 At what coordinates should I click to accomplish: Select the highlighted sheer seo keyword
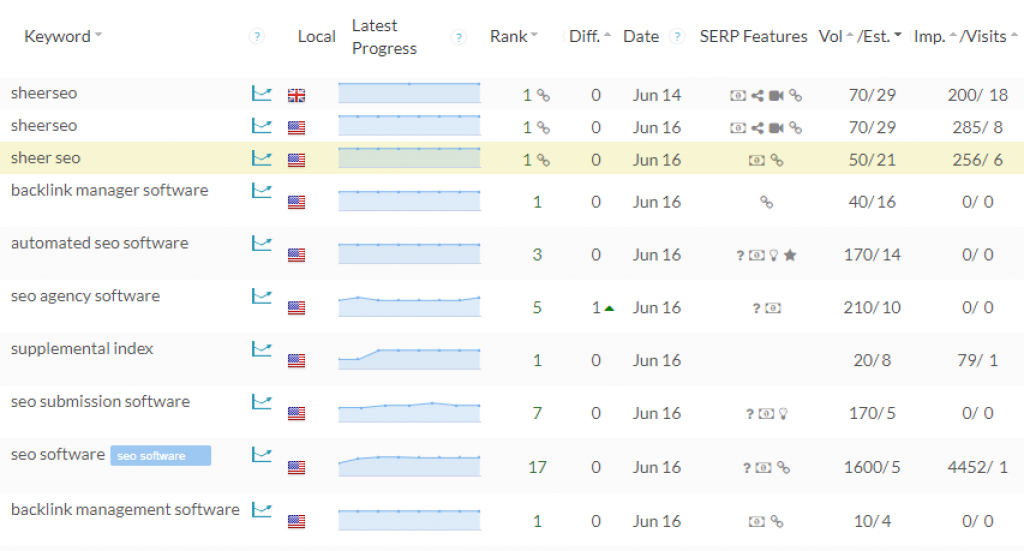(46, 158)
